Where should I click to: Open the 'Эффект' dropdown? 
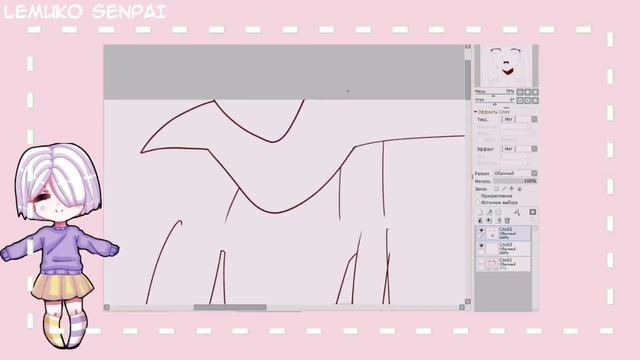click(x=534, y=149)
